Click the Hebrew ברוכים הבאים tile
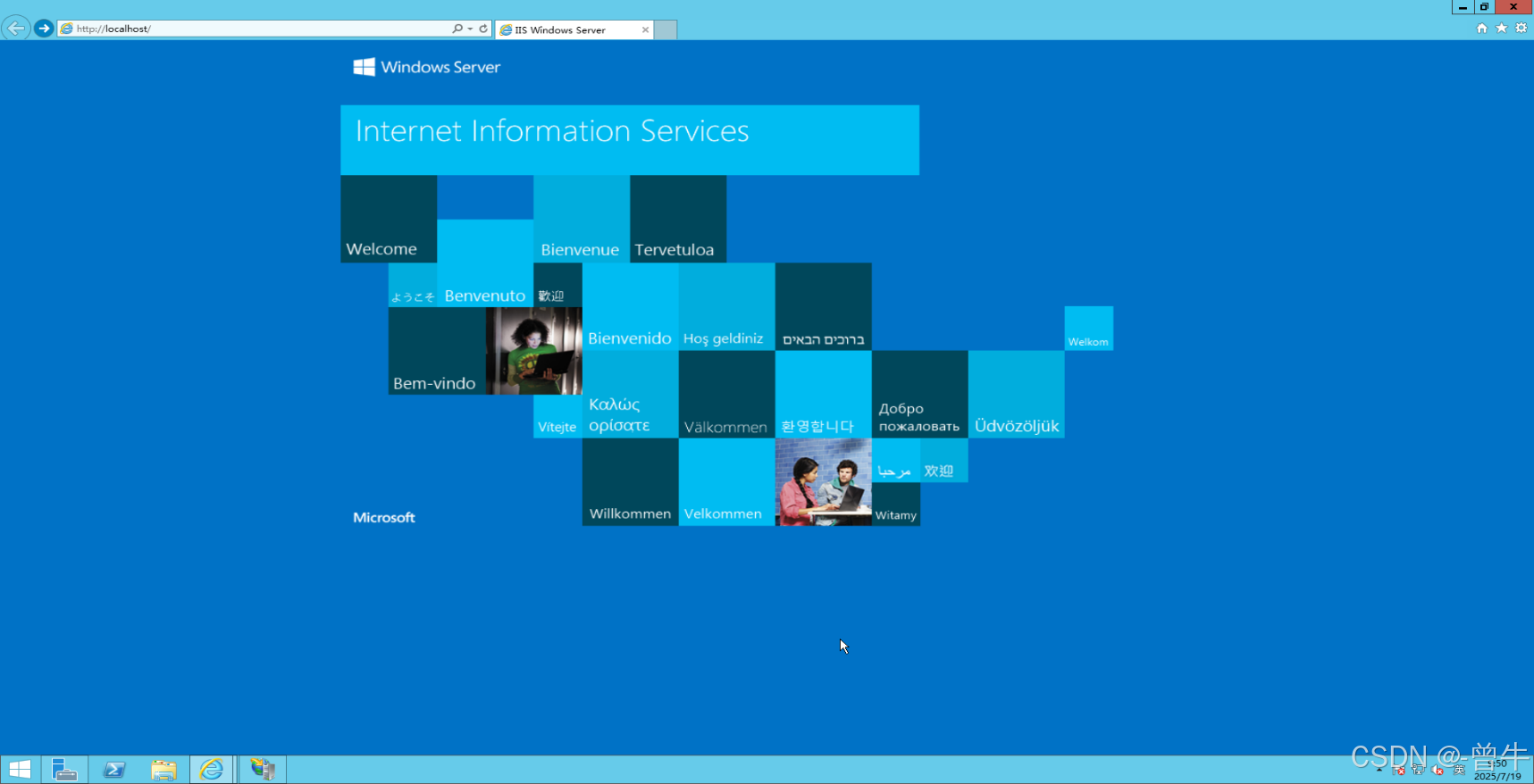The image size is (1534, 784). (824, 306)
